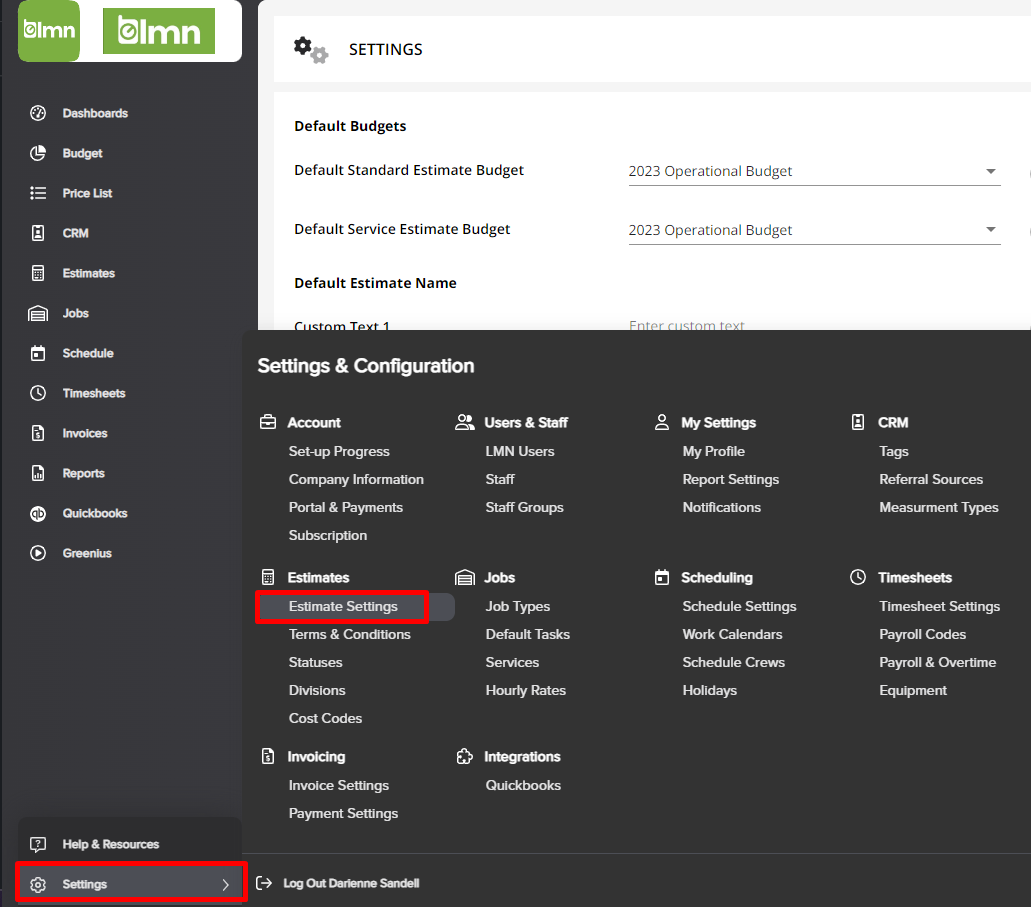Open Holidays settings
The image size is (1031, 907).
click(x=709, y=690)
